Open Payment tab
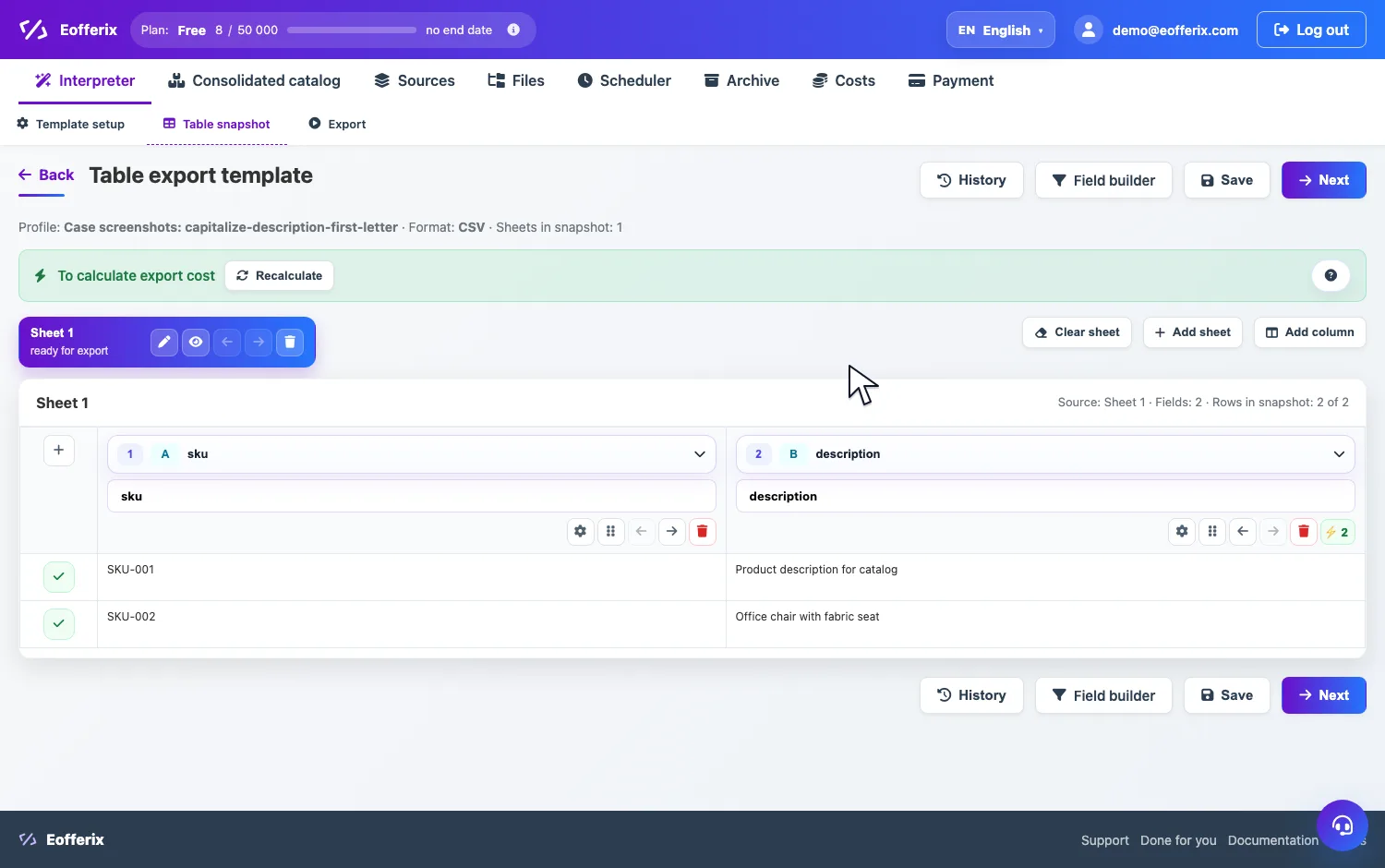 coord(951,80)
